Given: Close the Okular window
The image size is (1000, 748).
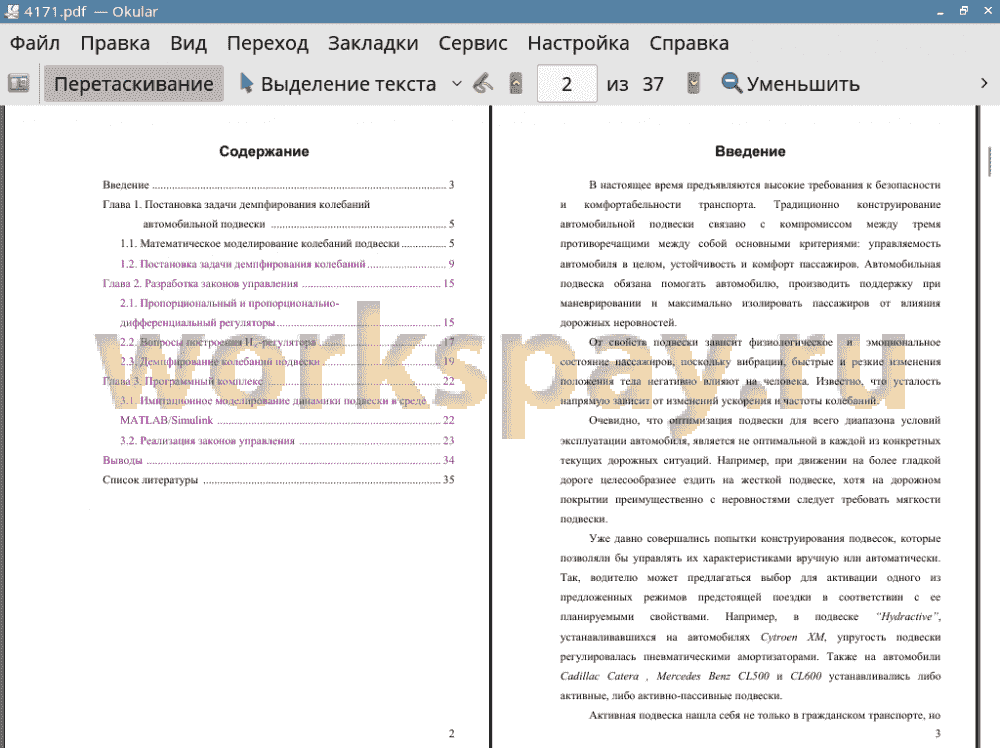Looking at the screenshot, I should click(x=988, y=11).
